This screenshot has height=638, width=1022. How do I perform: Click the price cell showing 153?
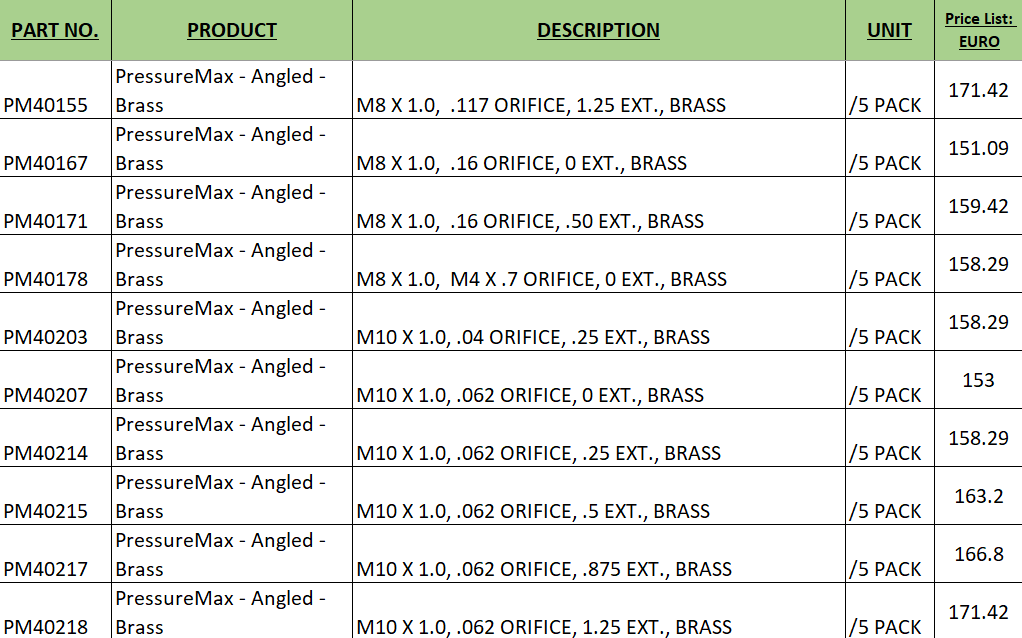click(x=978, y=380)
